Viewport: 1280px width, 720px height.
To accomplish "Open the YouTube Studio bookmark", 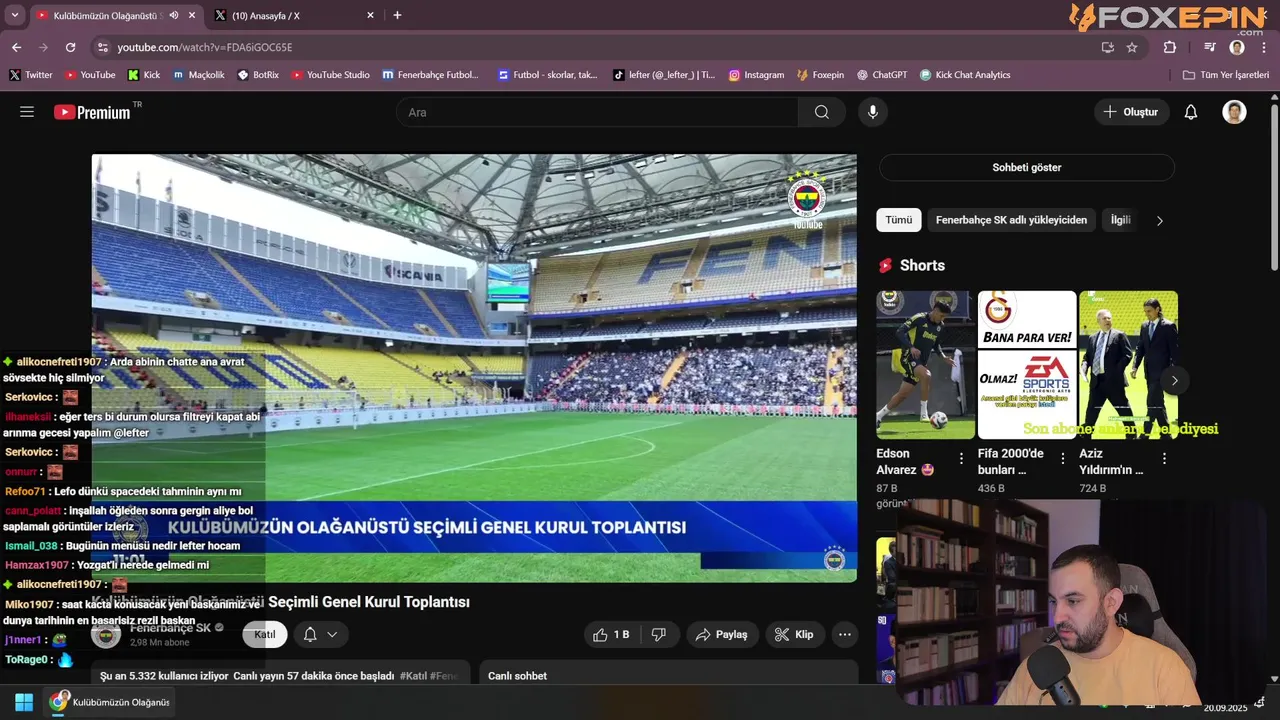I will point(331,75).
